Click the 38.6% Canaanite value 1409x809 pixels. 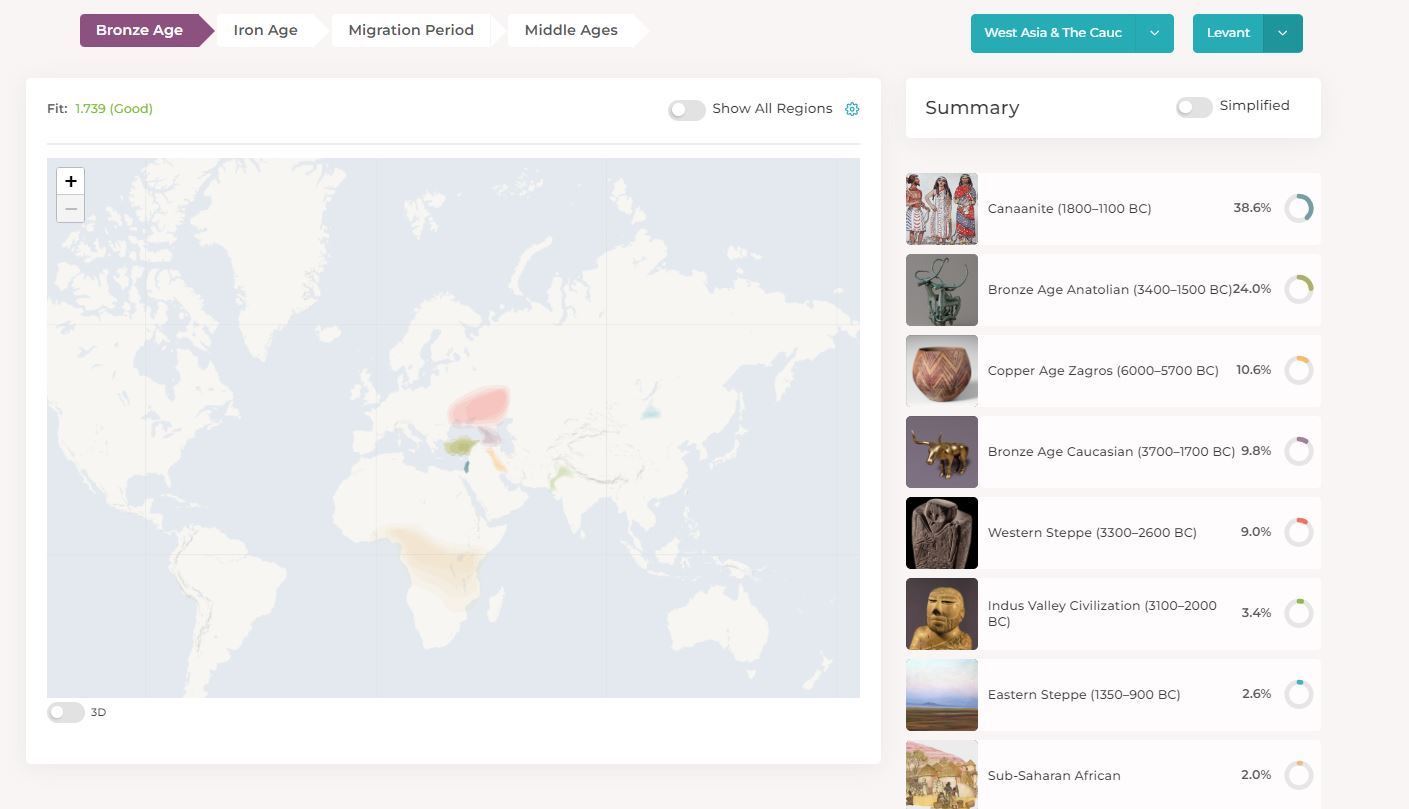1252,208
